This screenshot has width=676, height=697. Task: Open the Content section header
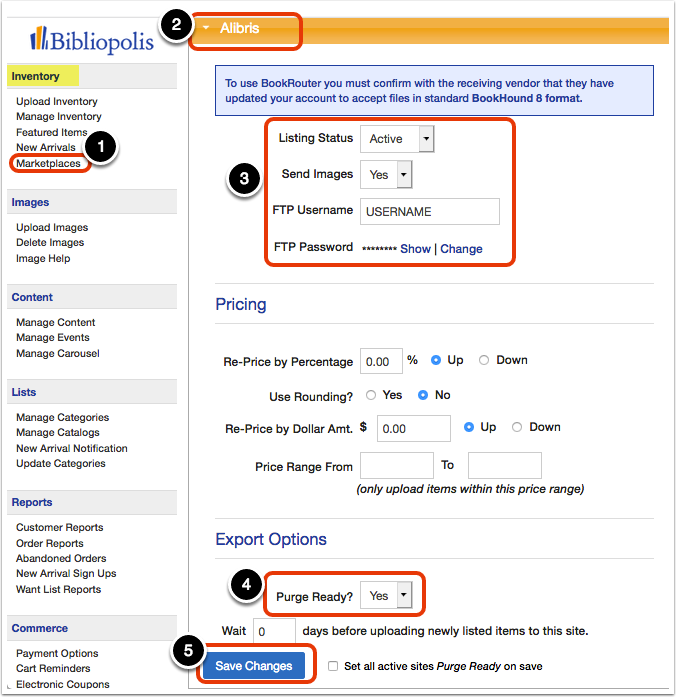pyautogui.click(x=92, y=297)
